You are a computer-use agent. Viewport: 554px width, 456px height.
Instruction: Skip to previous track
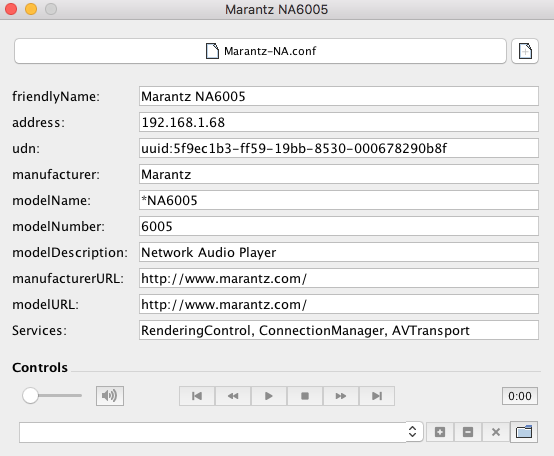coord(197,396)
